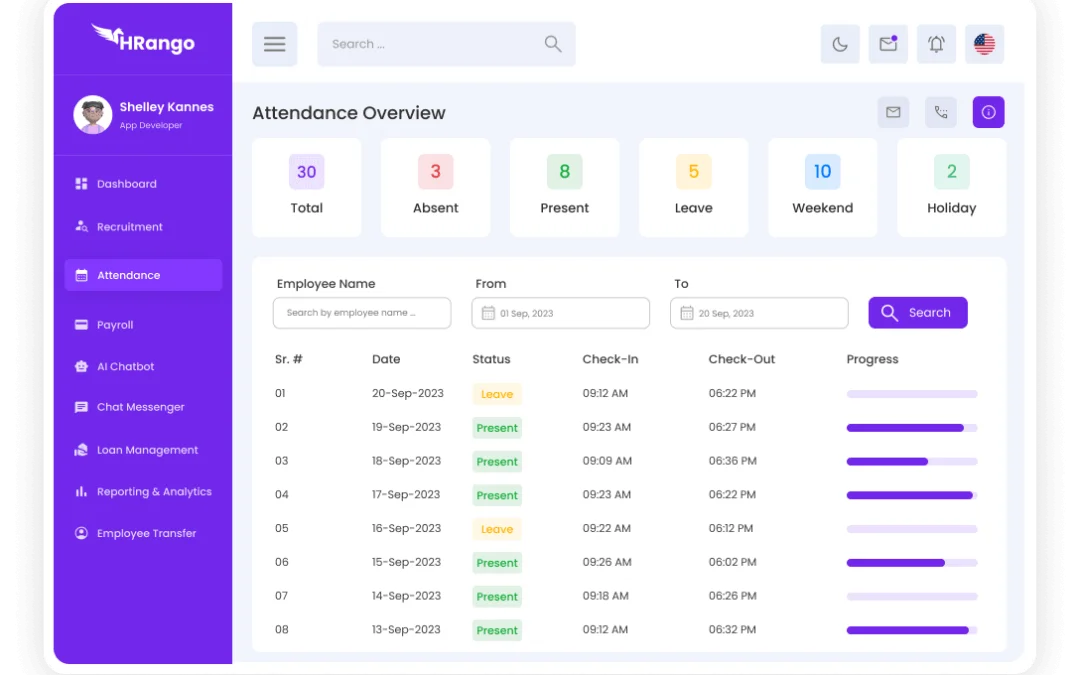This screenshot has width=1080, height=675.
Task: Click the envelope icon beside Attendance Overview
Action: (893, 112)
